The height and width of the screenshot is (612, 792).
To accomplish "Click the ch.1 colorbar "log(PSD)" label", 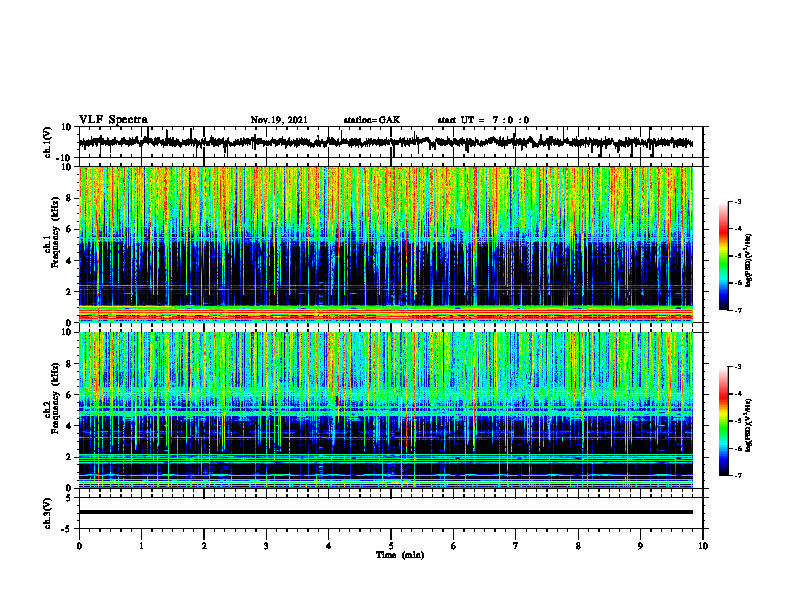I will coord(749,261).
